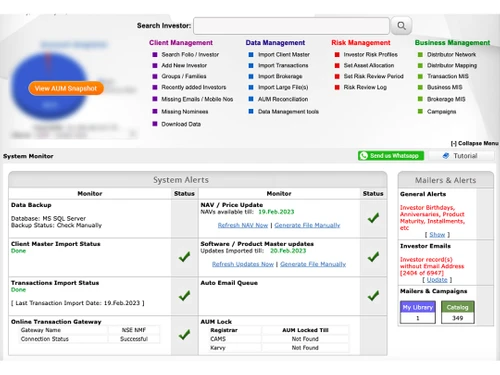Show general alerts via Show link
This screenshot has width=500, height=375.
(x=437, y=235)
